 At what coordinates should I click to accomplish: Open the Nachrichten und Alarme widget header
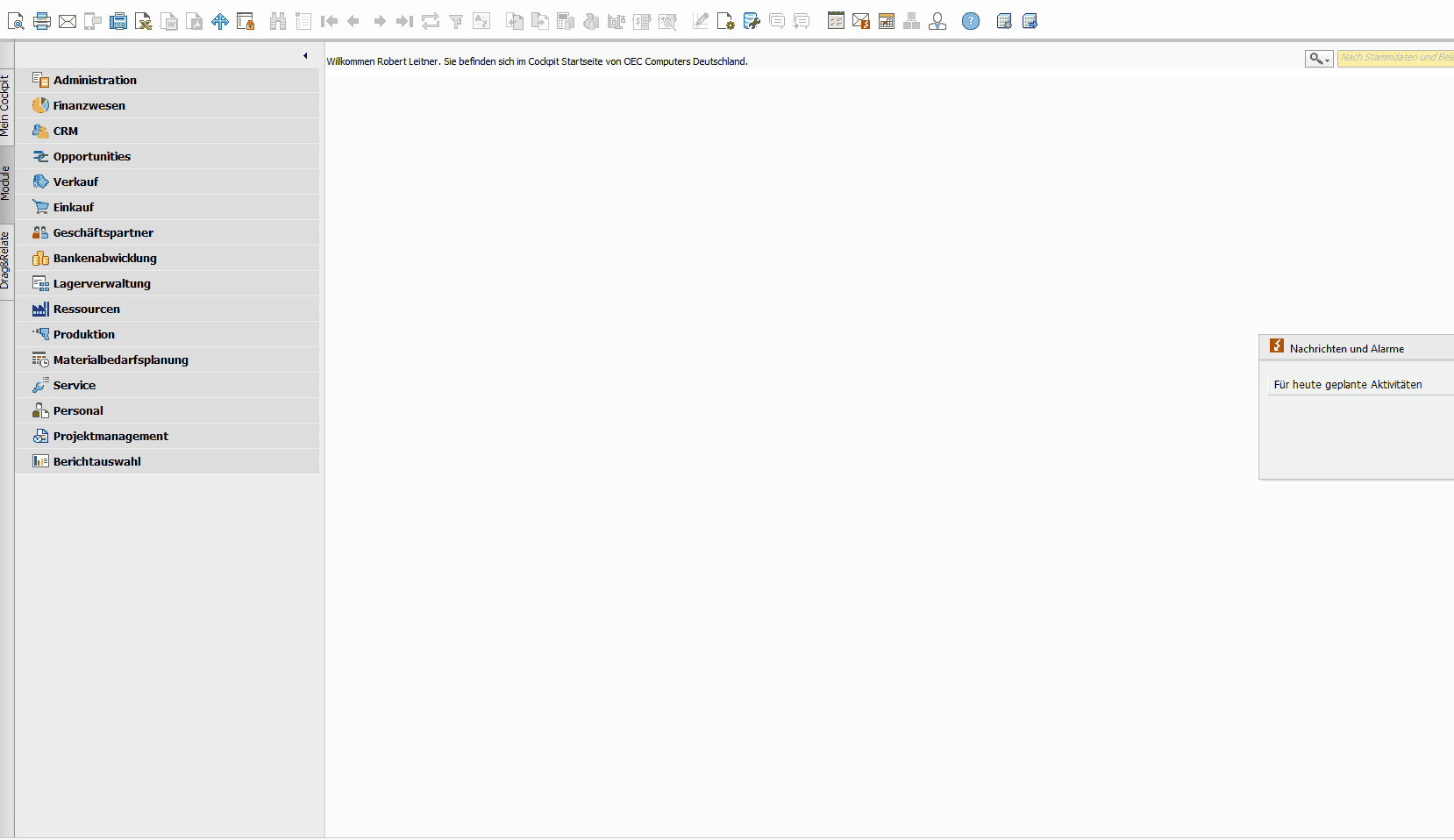click(1346, 348)
